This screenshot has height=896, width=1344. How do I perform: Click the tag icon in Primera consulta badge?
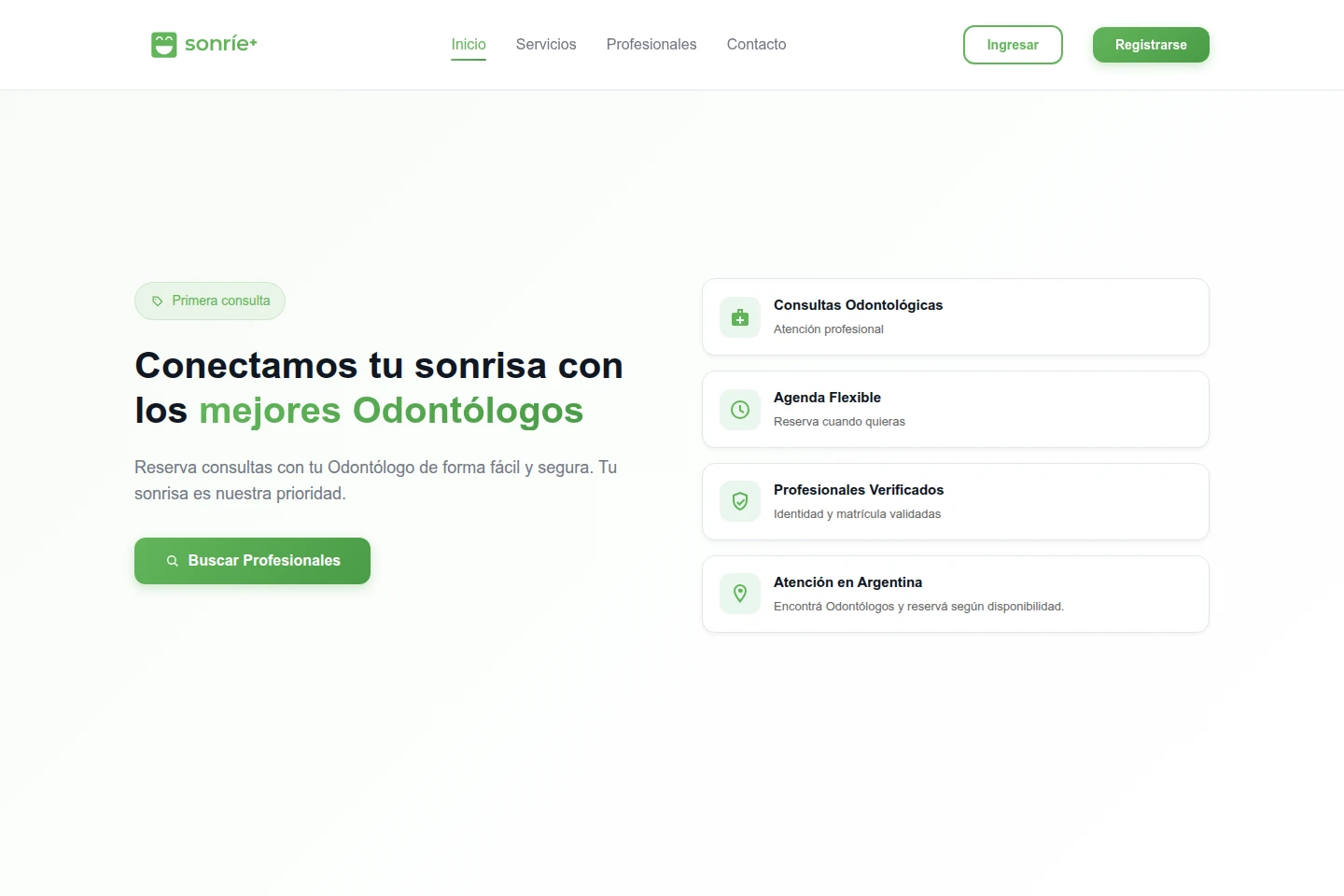coord(158,301)
